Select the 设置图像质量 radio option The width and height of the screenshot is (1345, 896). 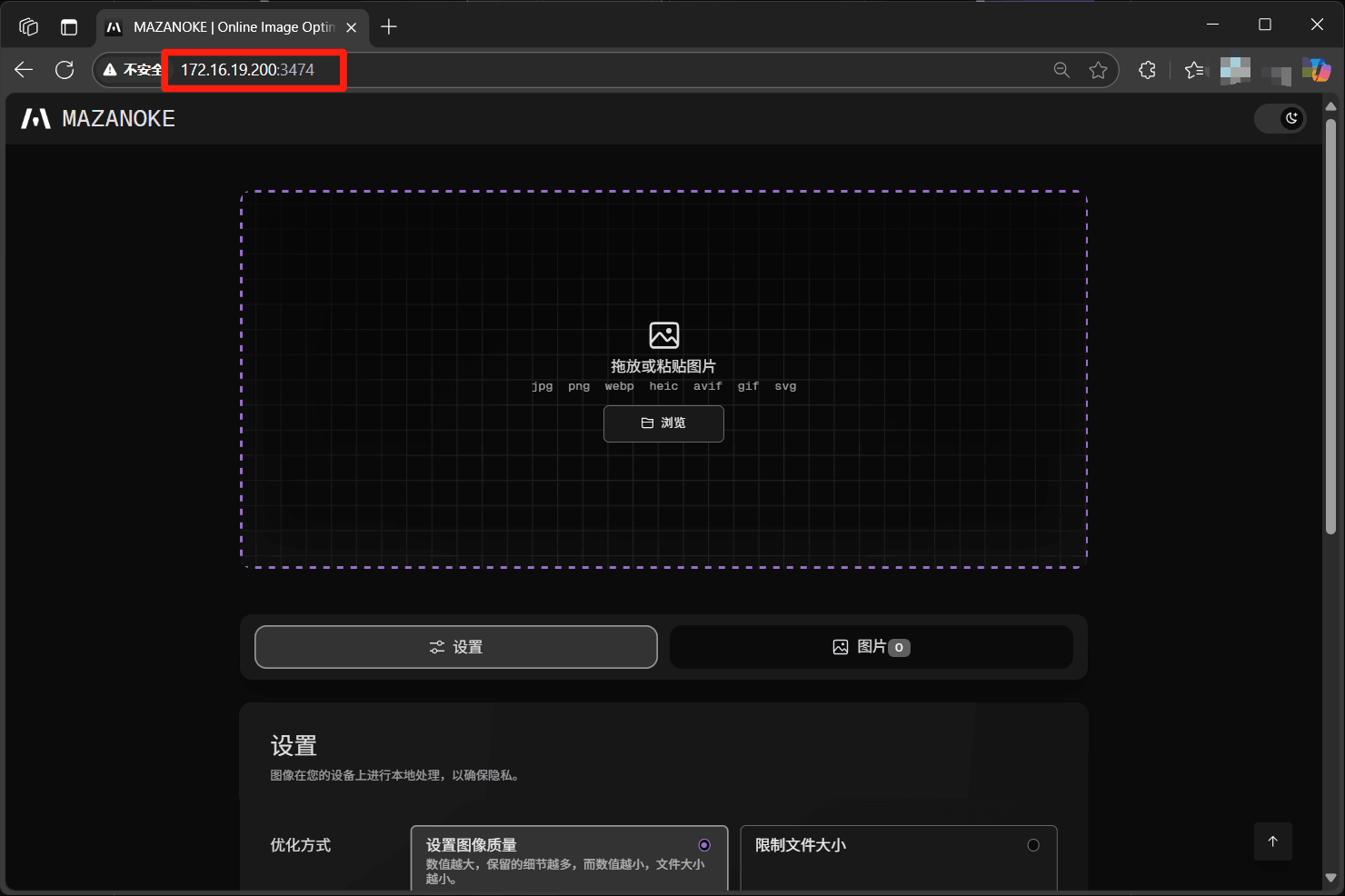pos(703,845)
